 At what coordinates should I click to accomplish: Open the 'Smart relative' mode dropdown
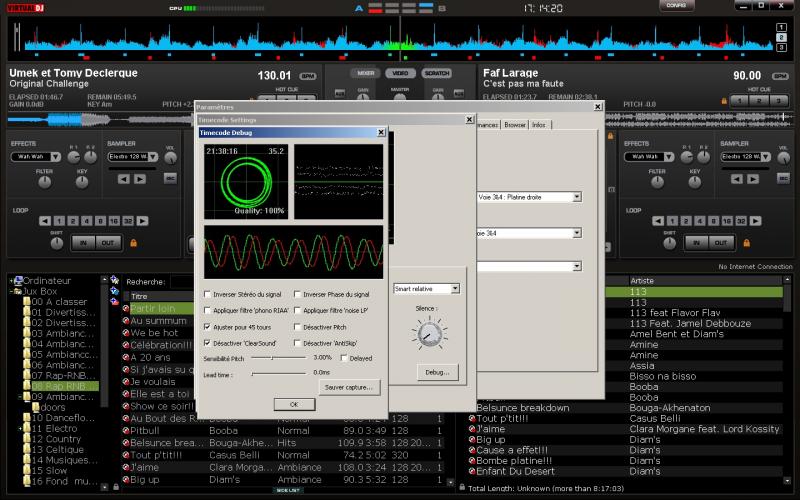[454, 288]
